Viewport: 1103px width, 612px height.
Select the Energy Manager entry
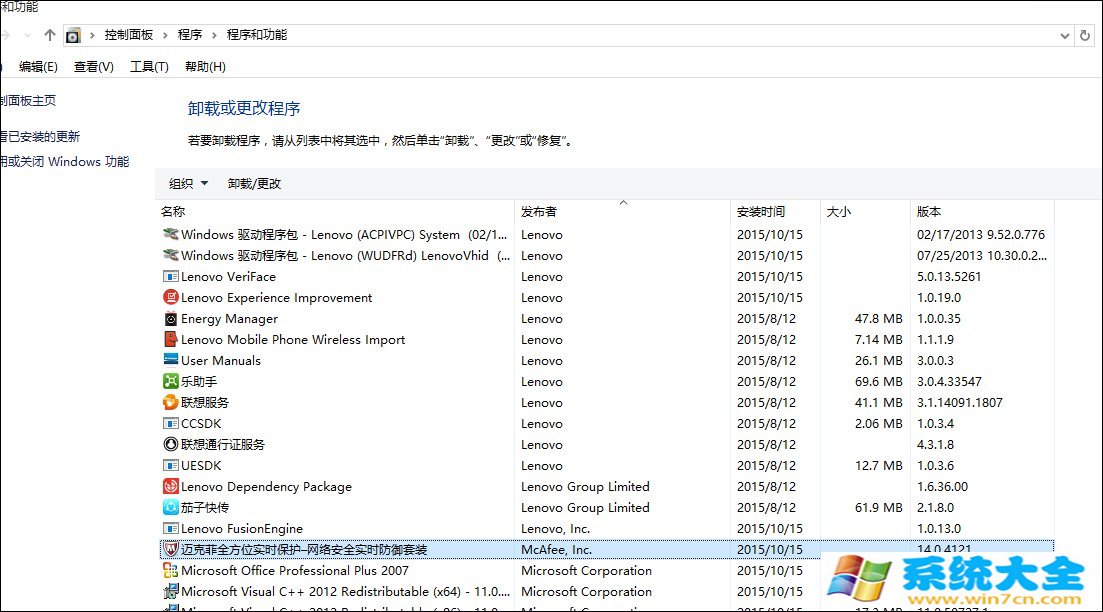(x=606, y=319)
